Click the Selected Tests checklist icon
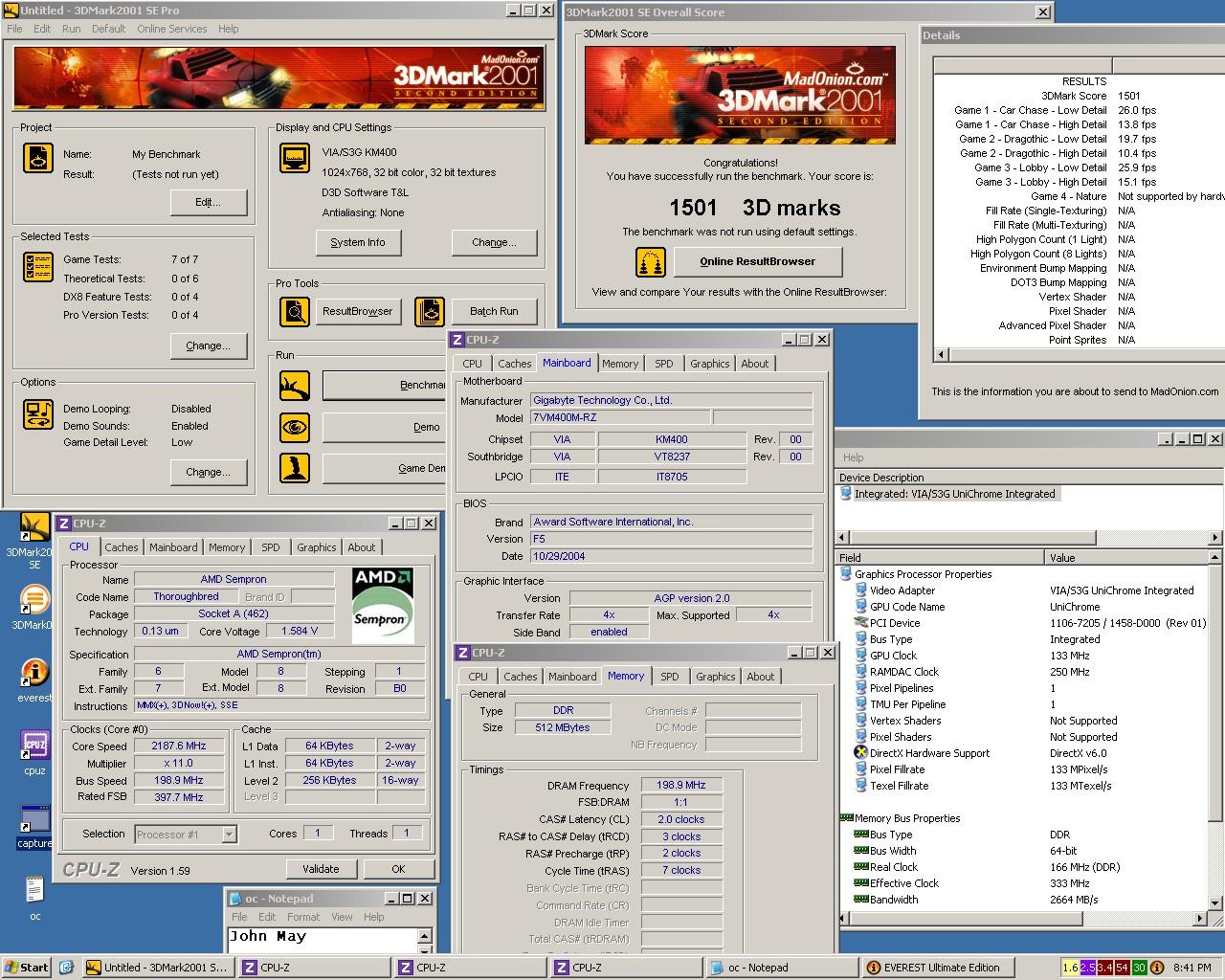The width and height of the screenshot is (1225, 980). 38,267
